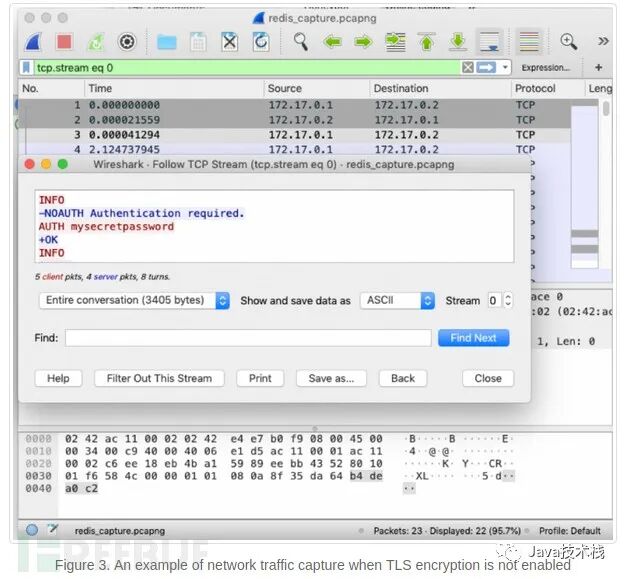
Task: Click the NOAUTH Authentication required line
Action: 141,214
